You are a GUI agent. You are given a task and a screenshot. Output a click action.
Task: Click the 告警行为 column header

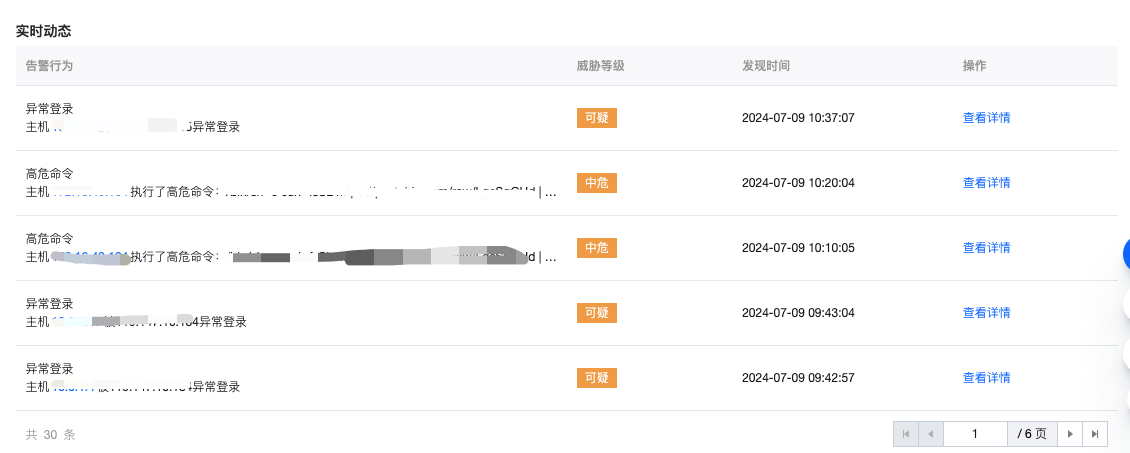coord(49,65)
